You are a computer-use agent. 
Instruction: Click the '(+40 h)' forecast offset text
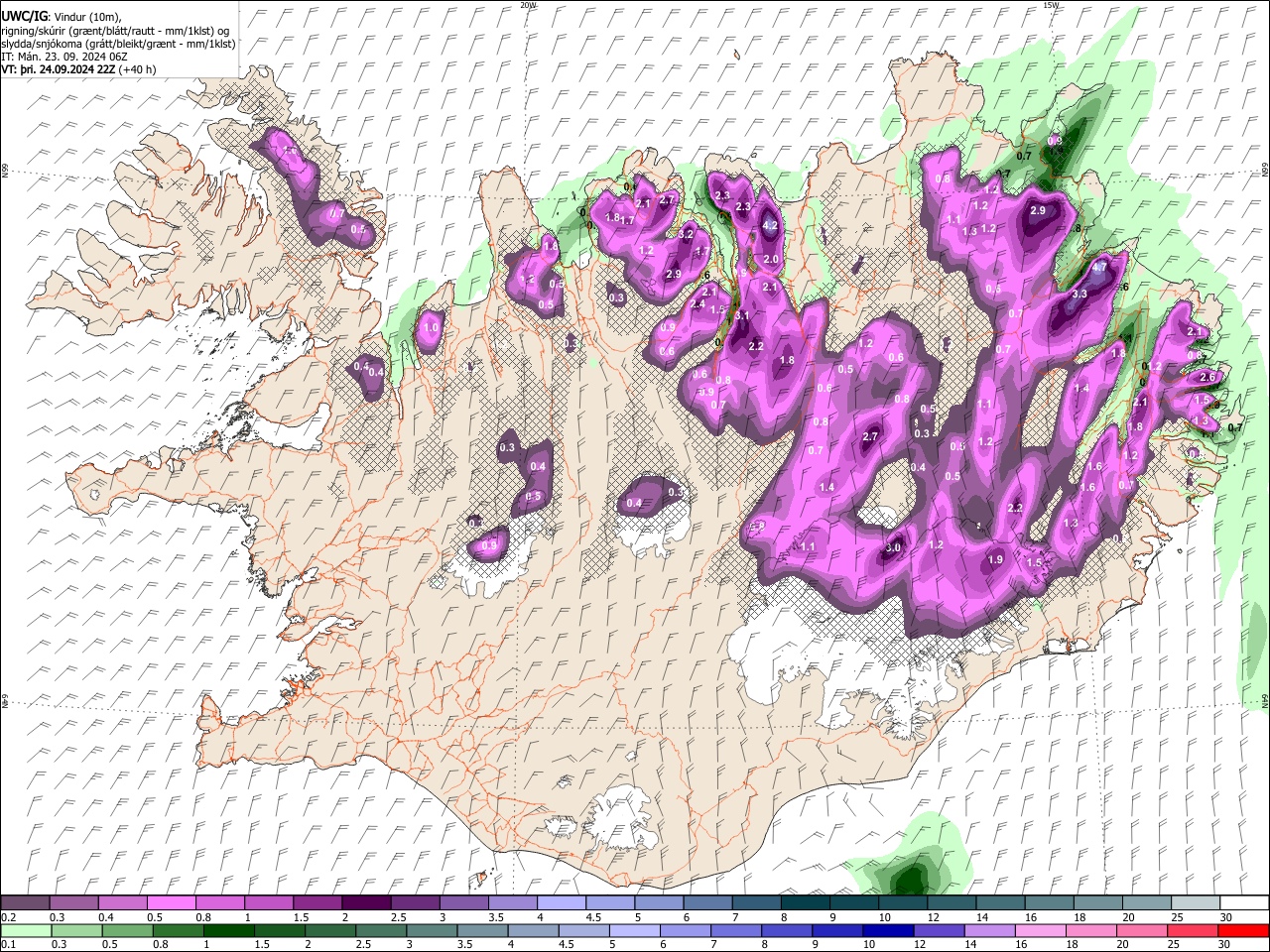[137, 69]
